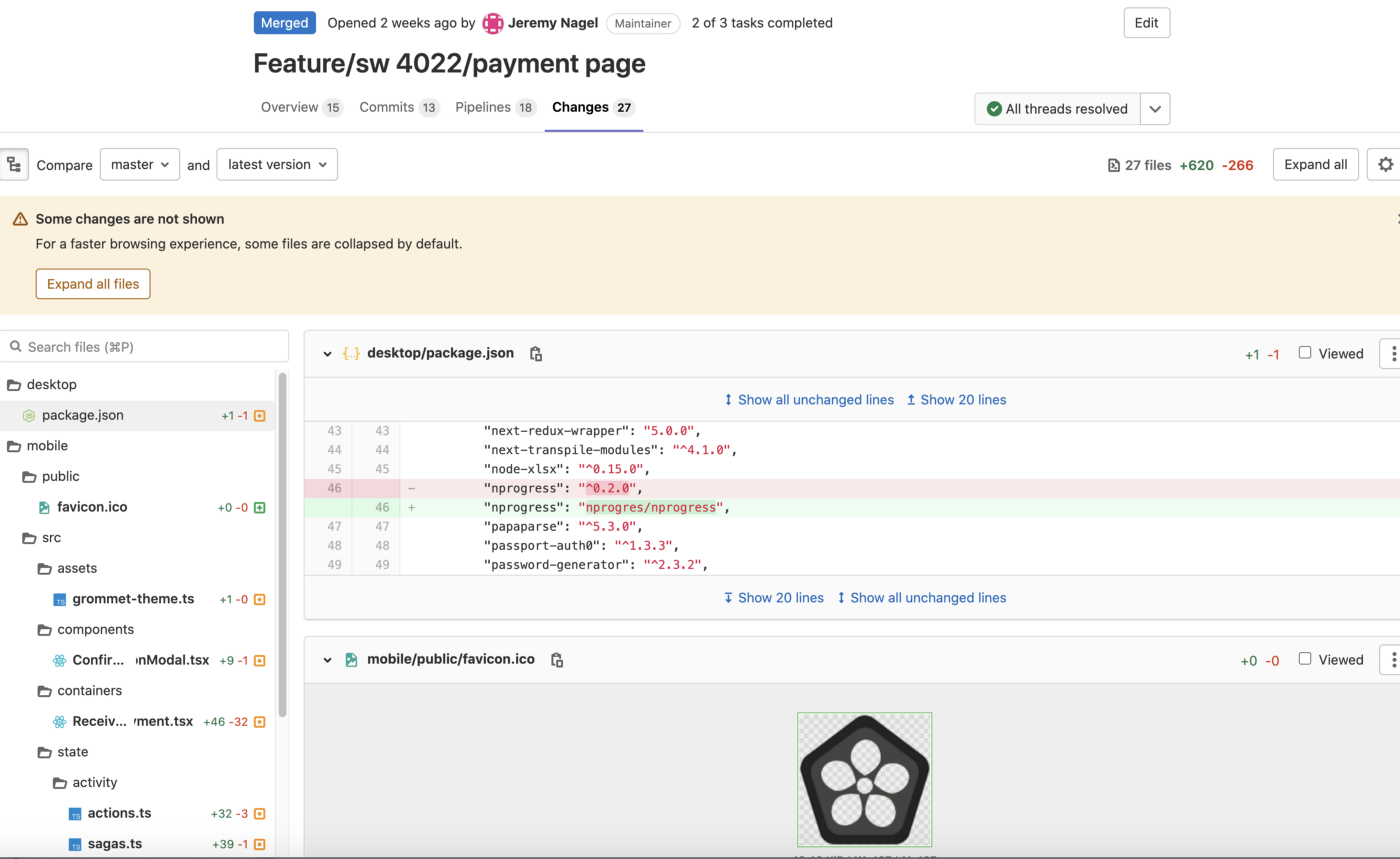Click Jeremy Nagel's avatar icon
The image size is (1400, 859).
(492, 23)
